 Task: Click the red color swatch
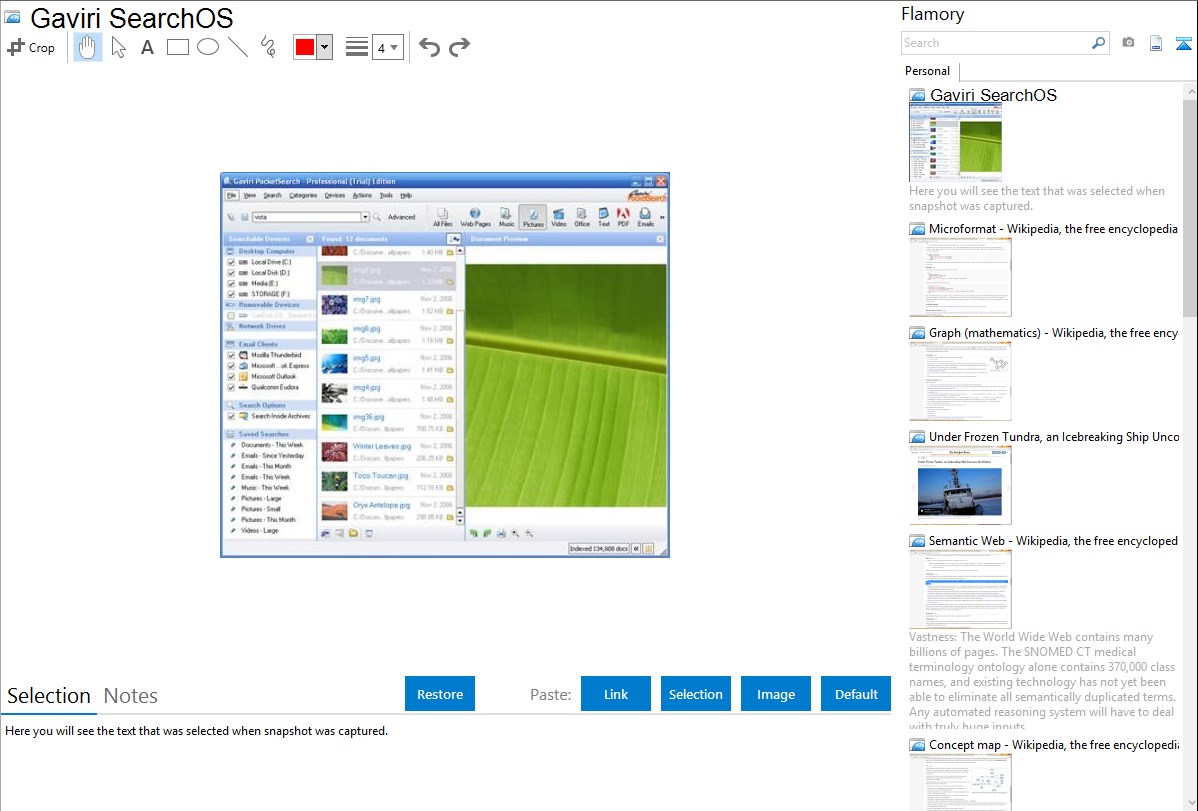(305, 47)
